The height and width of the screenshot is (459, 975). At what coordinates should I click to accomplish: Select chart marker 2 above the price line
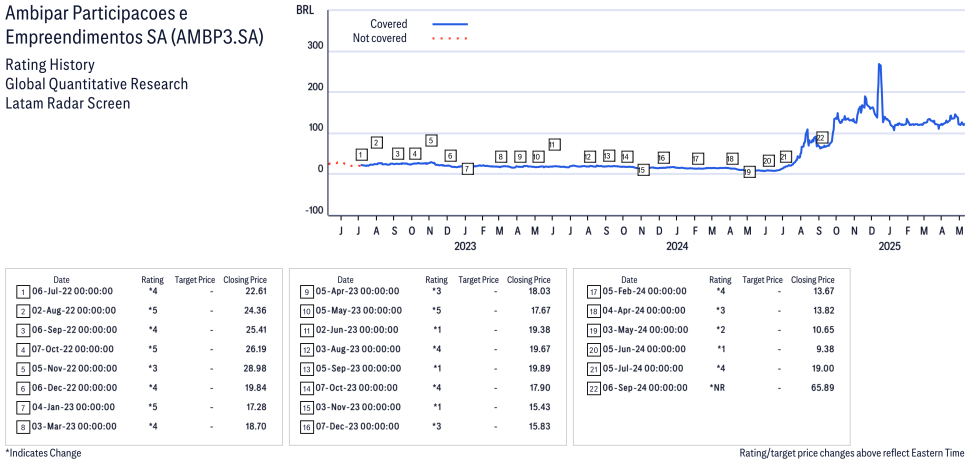376,142
